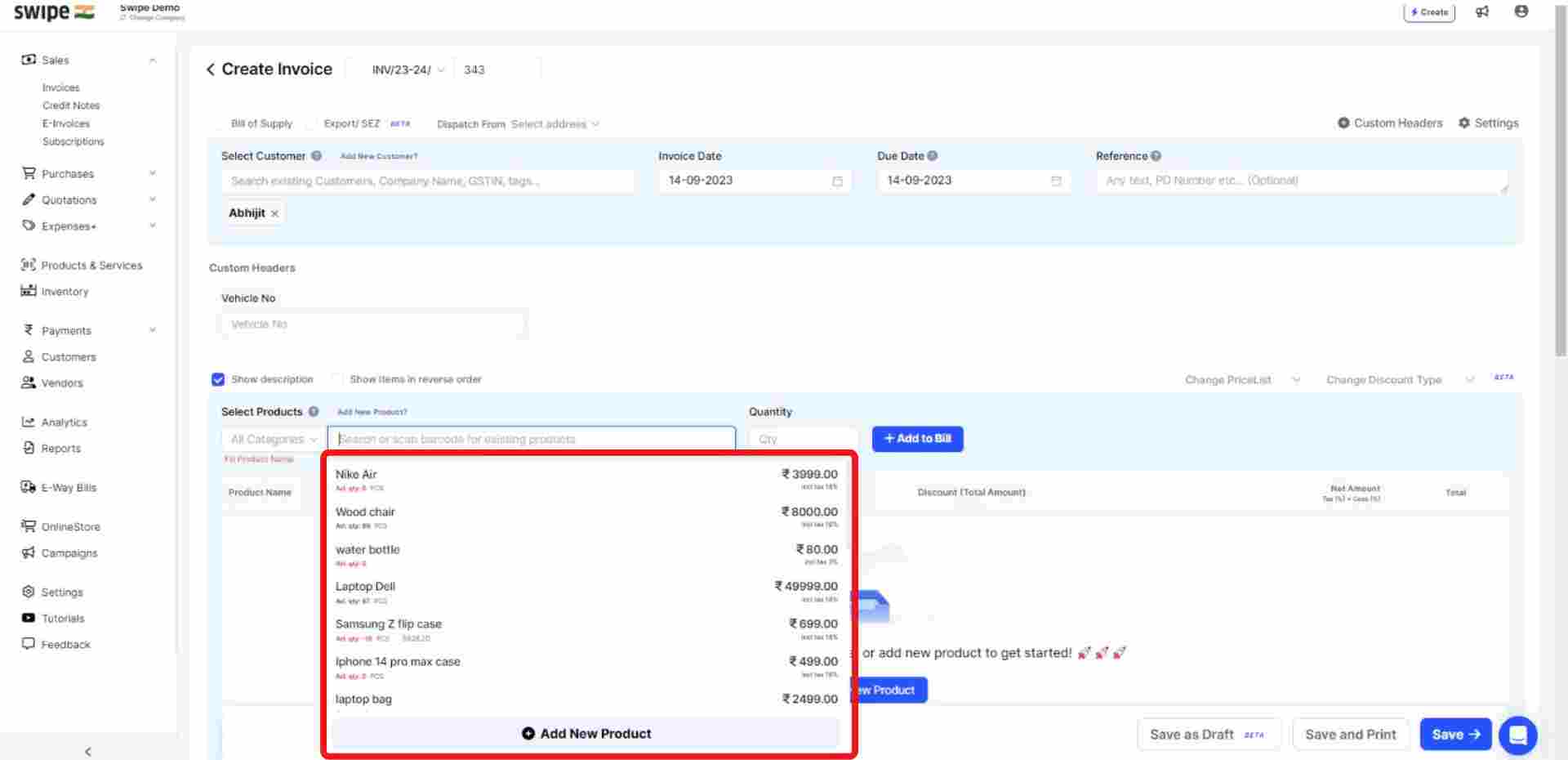The width and height of the screenshot is (1568, 760).
Task: Go to Invoices submenu
Action: coord(61,87)
